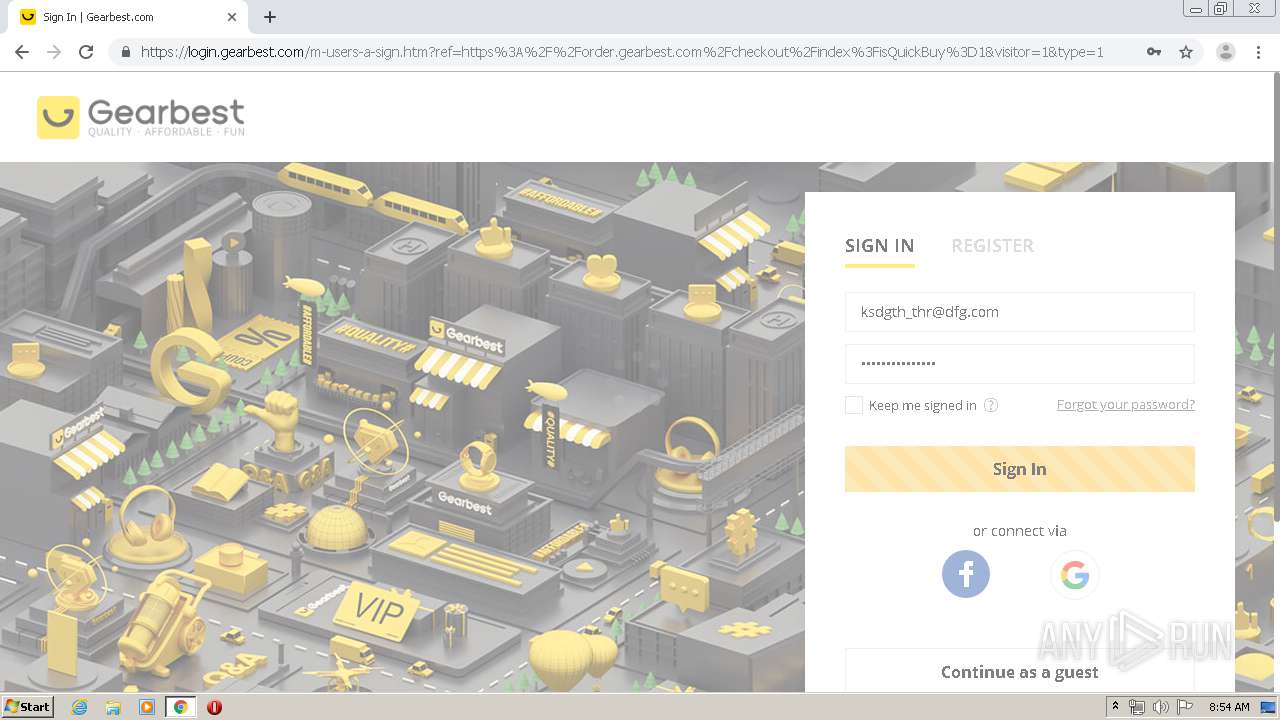This screenshot has height=720, width=1280.
Task: Click the Gearbest logo
Action: (x=141, y=117)
